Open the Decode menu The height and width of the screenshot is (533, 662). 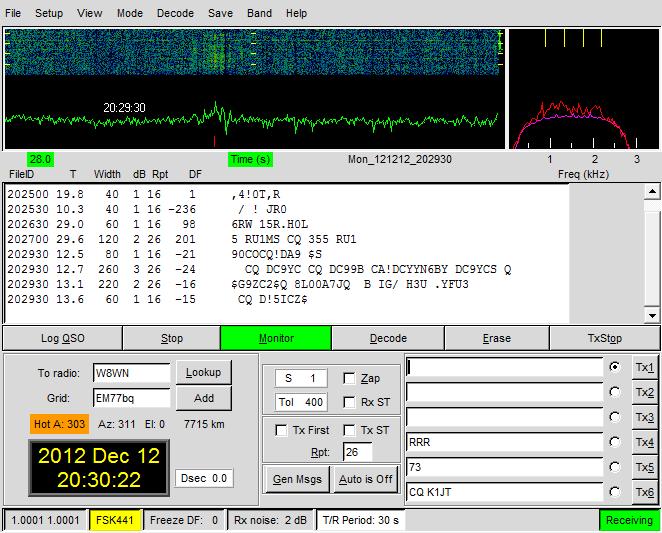[175, 14]
